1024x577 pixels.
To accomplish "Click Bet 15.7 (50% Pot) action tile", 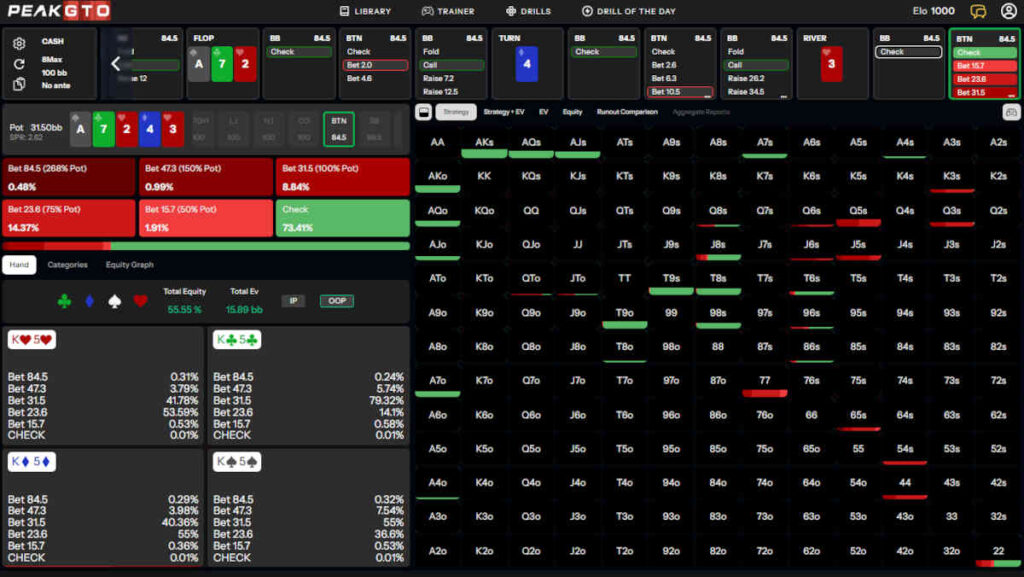I will (x=206, y=218).
